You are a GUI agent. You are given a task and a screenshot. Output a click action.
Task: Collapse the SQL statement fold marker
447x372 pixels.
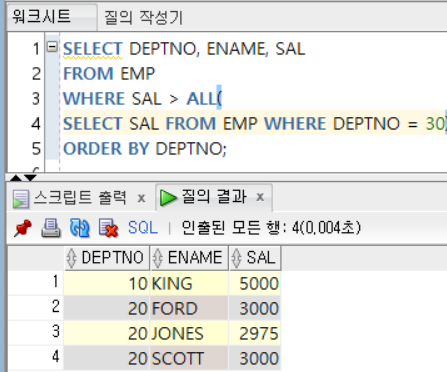coord(52,46)
